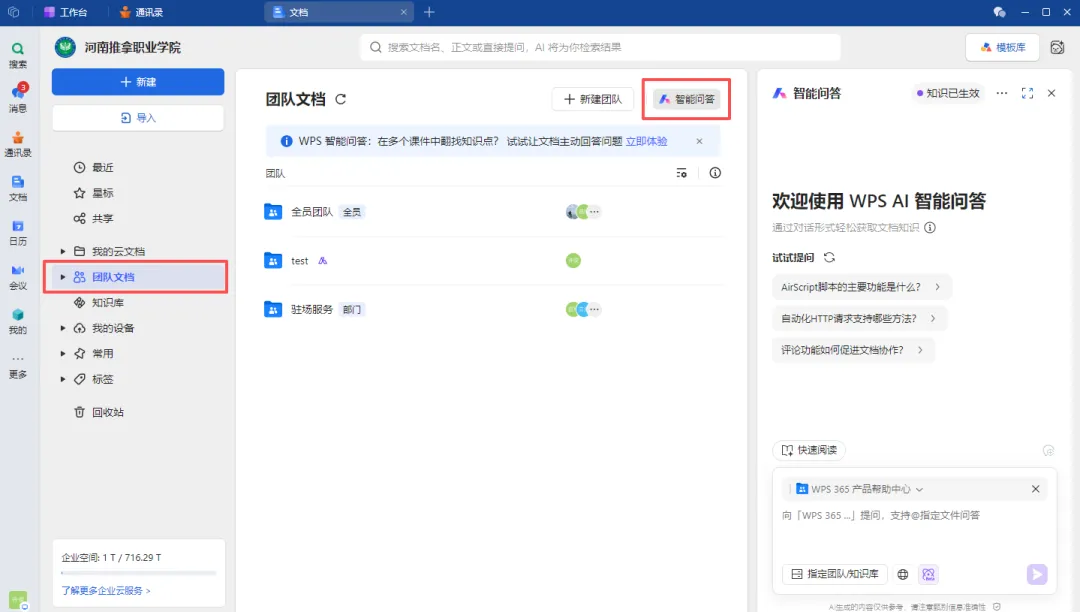Screen dimensions: 1080x612
Task: Switch to 通讯录 tab
Action: point(141,12)
